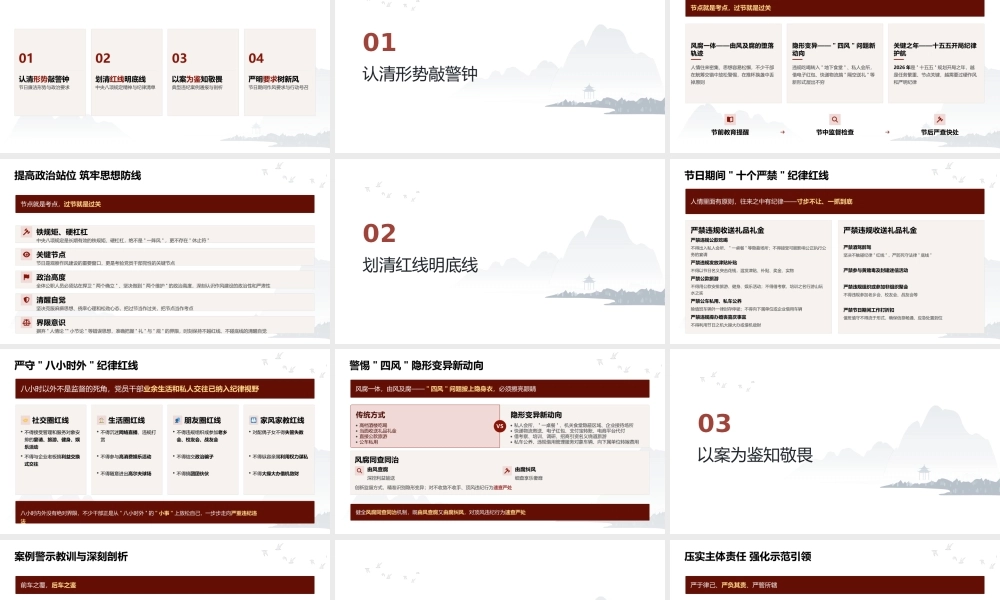Click the heading 风腐同查同治
Screen dimensions: 1000x600
tap(376, 459)
